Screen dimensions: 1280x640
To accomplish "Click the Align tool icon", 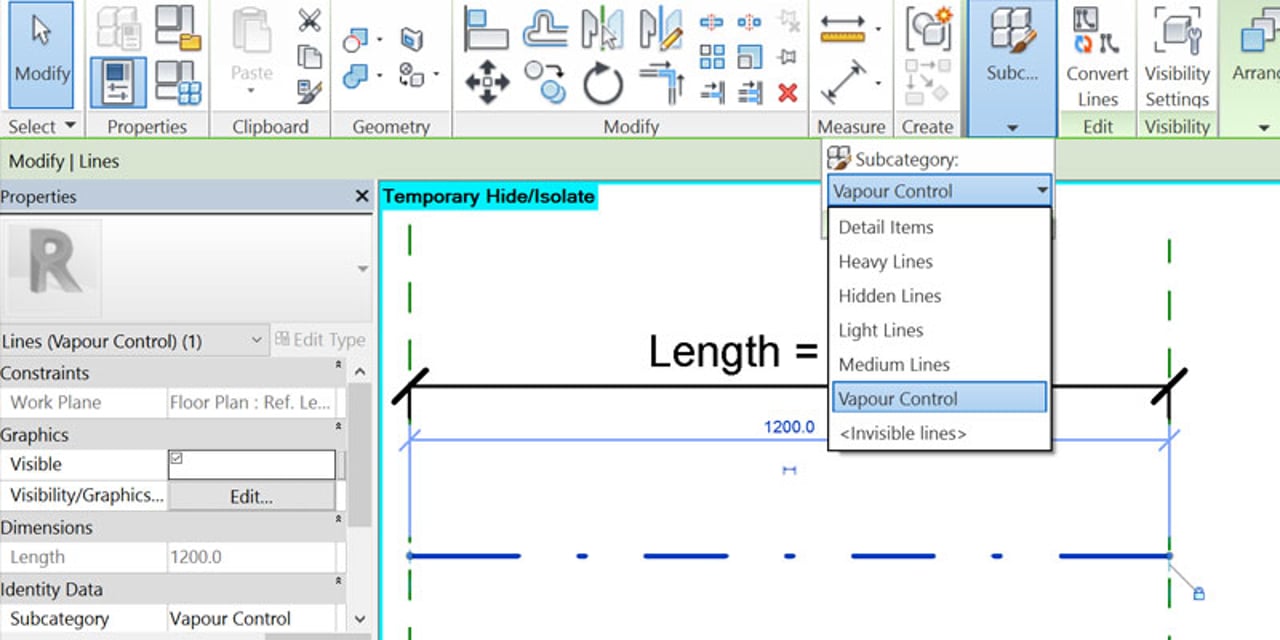I will point(487,30).
